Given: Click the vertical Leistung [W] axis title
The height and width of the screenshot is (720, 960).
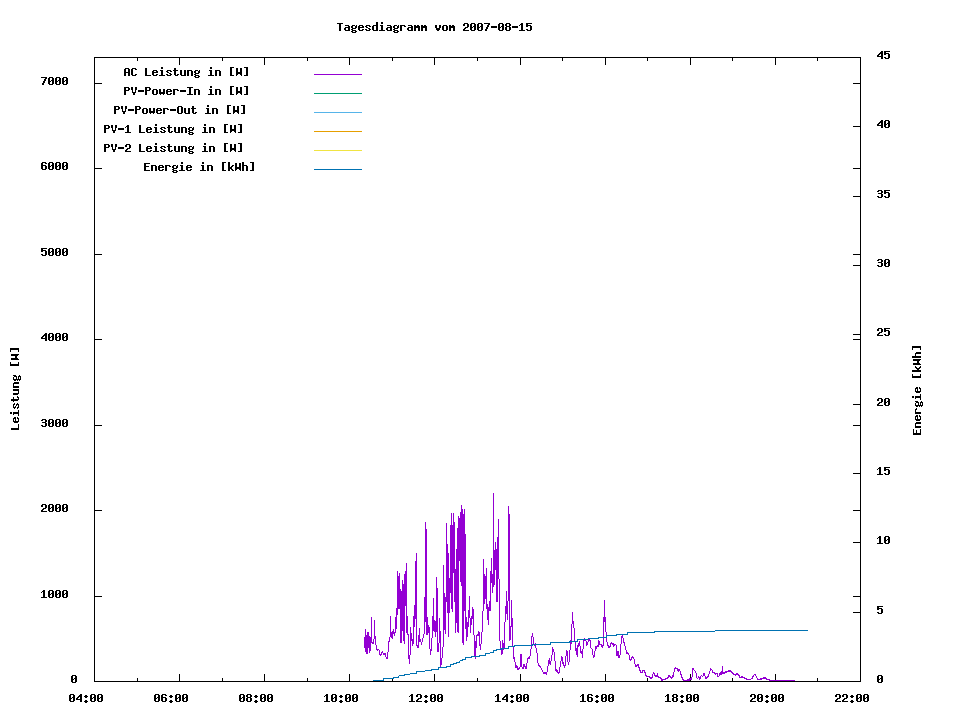Looking at the screenshot, I should coord(15,389).
